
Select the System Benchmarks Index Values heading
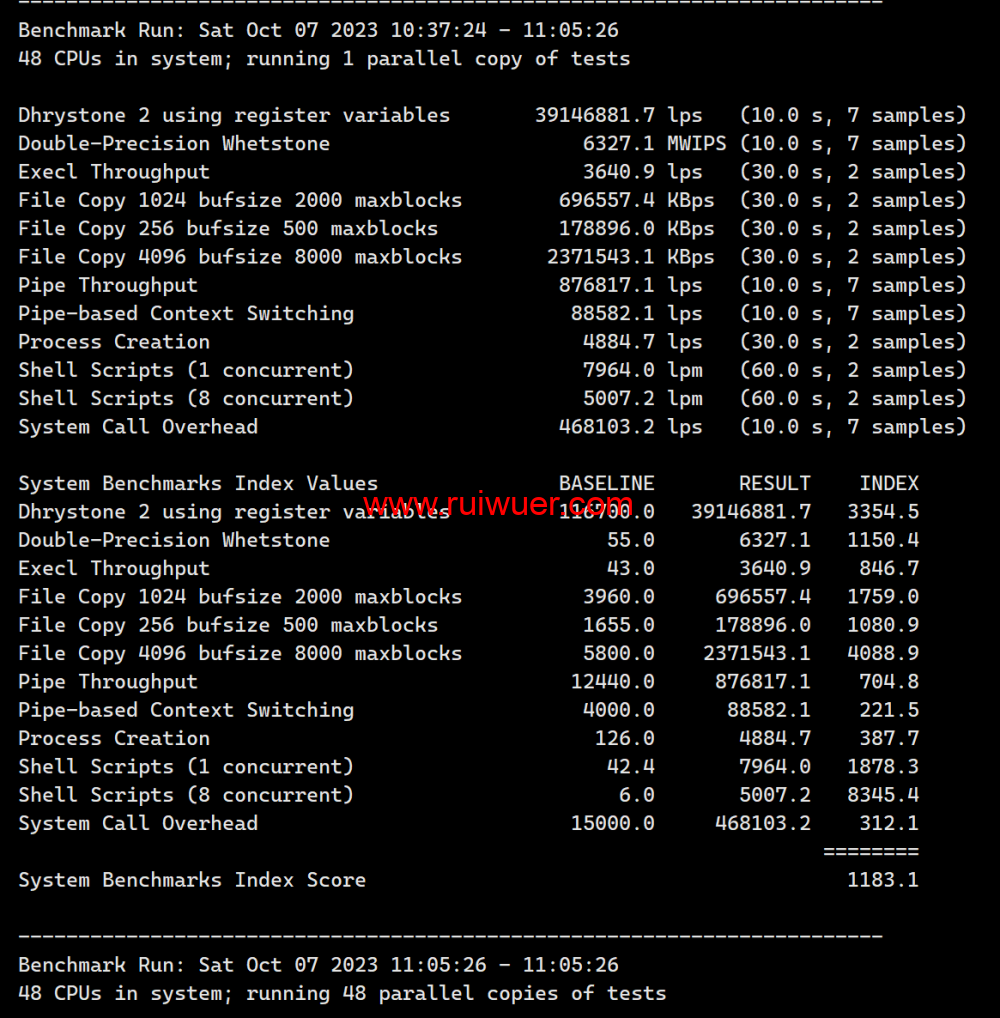click(x=198, y=483)
